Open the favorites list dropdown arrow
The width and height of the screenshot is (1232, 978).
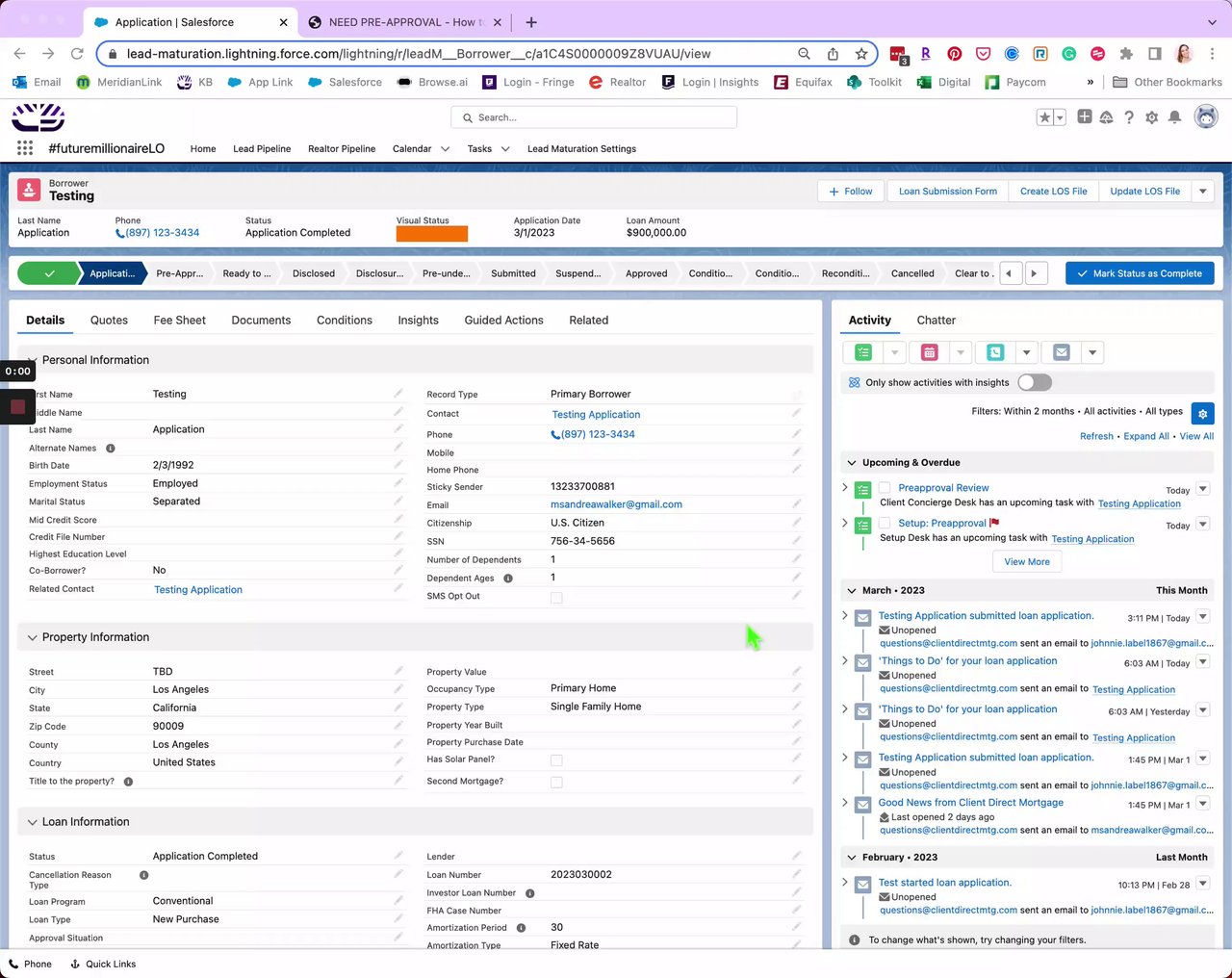(1060, 117)
